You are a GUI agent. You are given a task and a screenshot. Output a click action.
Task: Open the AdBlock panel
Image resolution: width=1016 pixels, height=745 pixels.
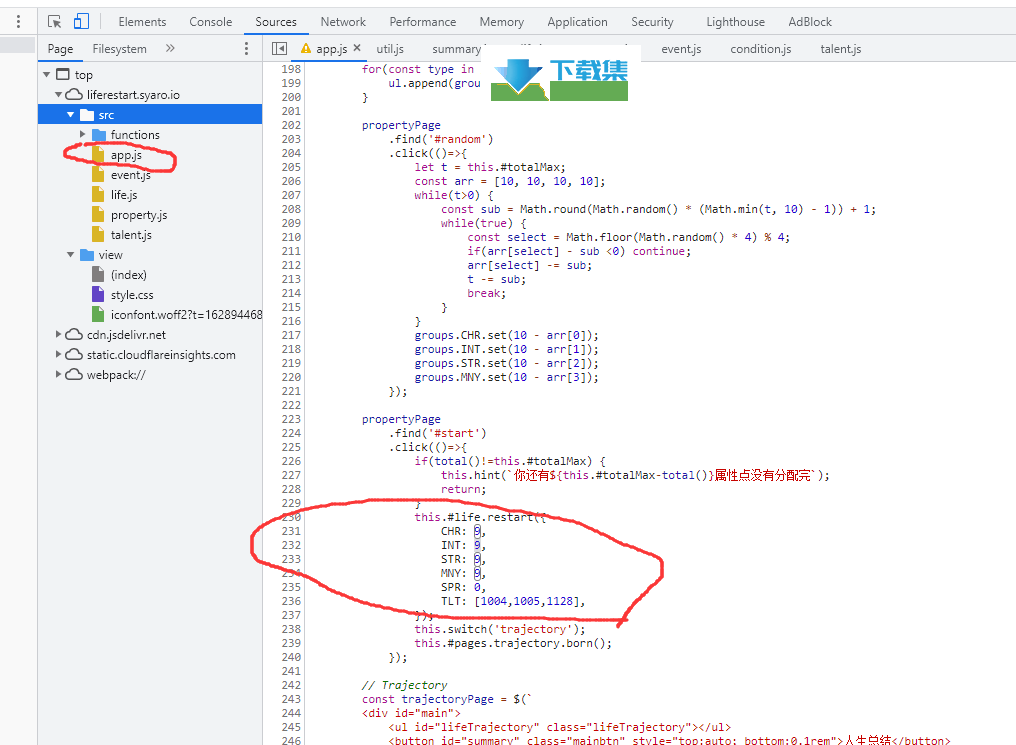(810, 22)
